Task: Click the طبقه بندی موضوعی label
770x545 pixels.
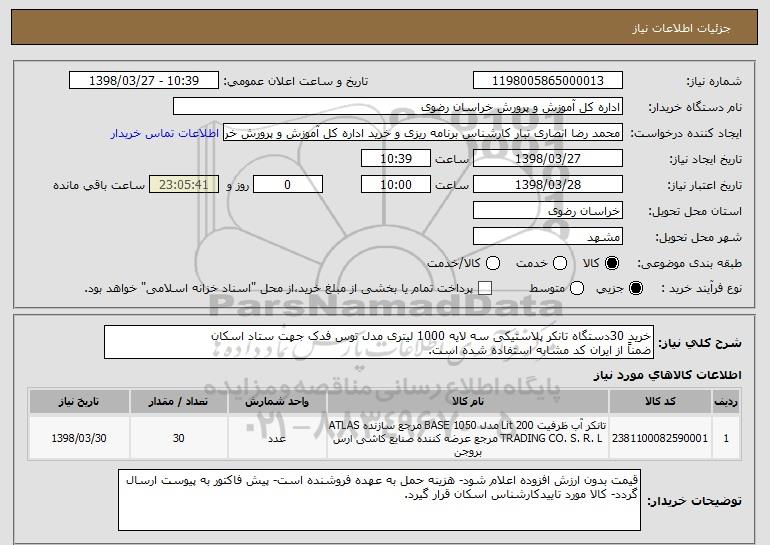Action: [x=689, y=264]
